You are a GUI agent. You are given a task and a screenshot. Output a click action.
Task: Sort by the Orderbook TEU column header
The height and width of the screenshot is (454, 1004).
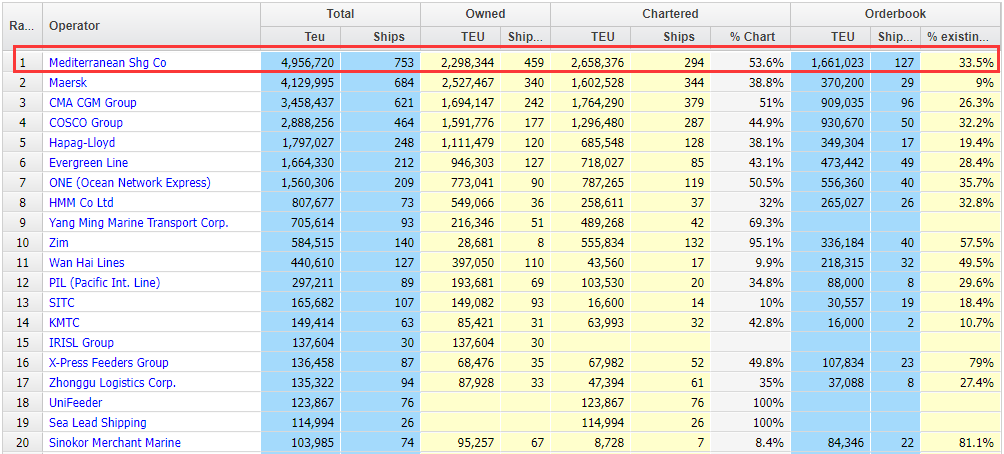830,36
